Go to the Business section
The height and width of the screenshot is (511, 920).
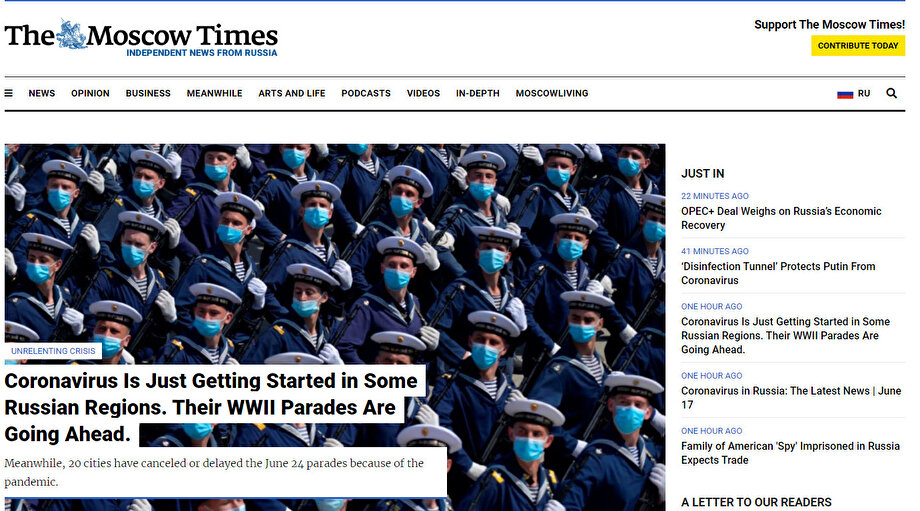[x=148, y=94]
